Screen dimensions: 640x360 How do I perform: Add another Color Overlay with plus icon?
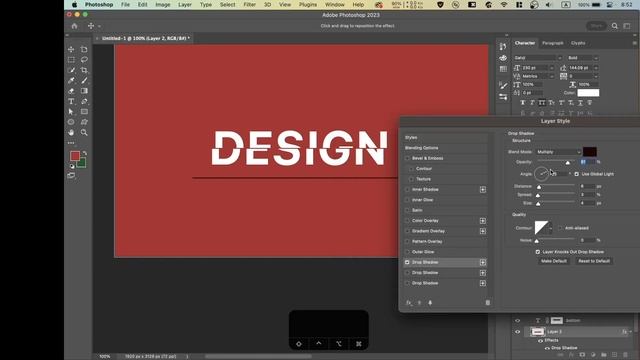[x=483, y=220]
